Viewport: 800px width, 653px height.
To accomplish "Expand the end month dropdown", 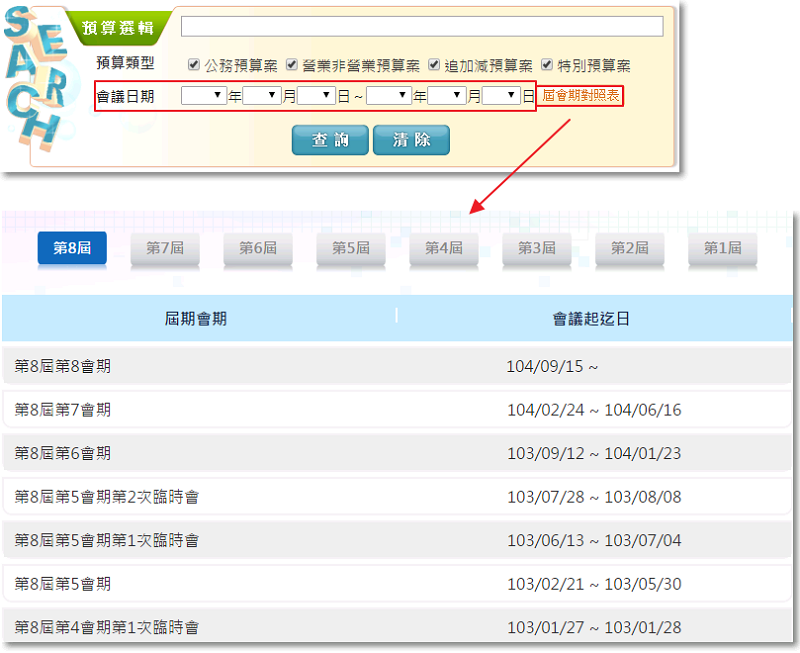I will [x=447, y=96].
